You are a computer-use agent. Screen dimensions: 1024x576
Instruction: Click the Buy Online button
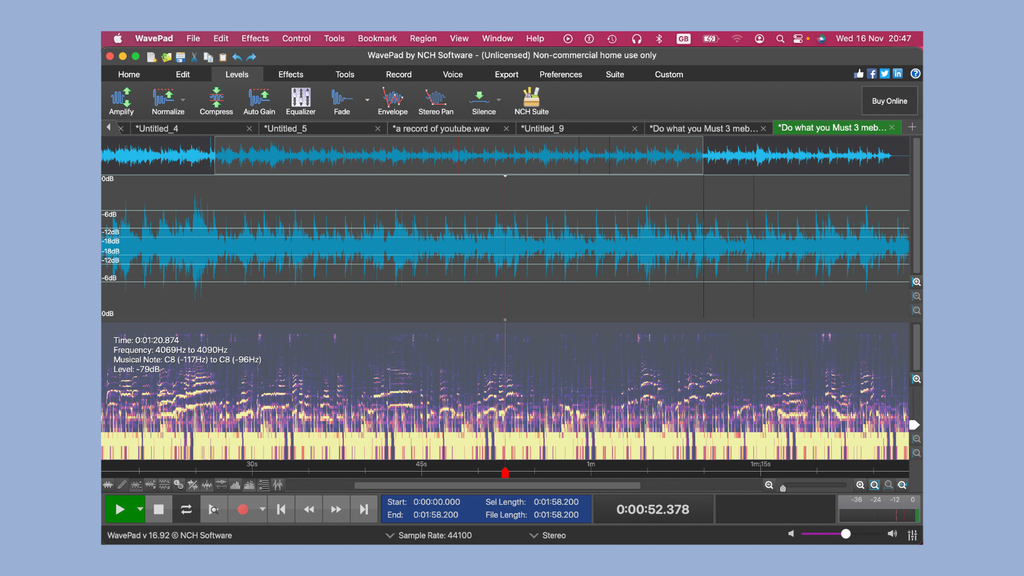click(889, 100)
